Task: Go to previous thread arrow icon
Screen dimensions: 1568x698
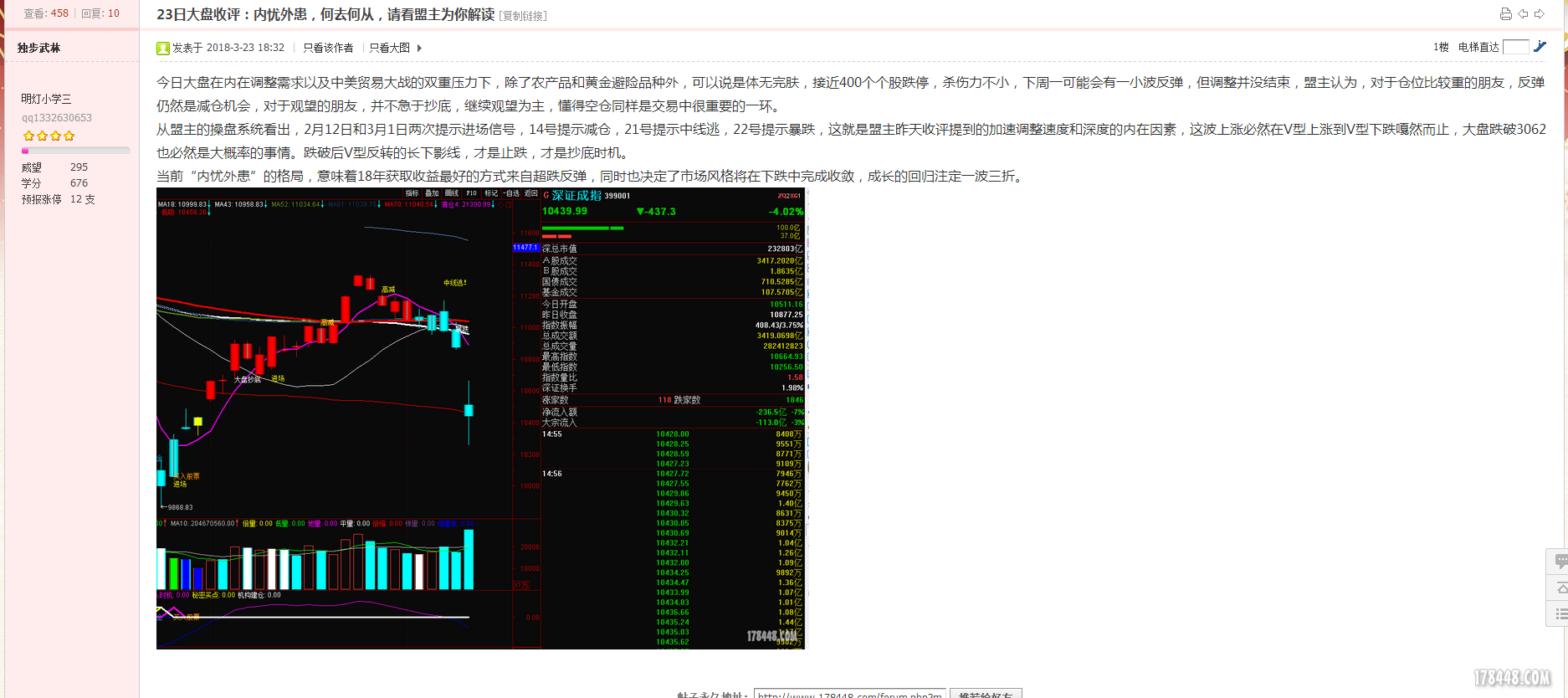Action: tap(1523, 13)
